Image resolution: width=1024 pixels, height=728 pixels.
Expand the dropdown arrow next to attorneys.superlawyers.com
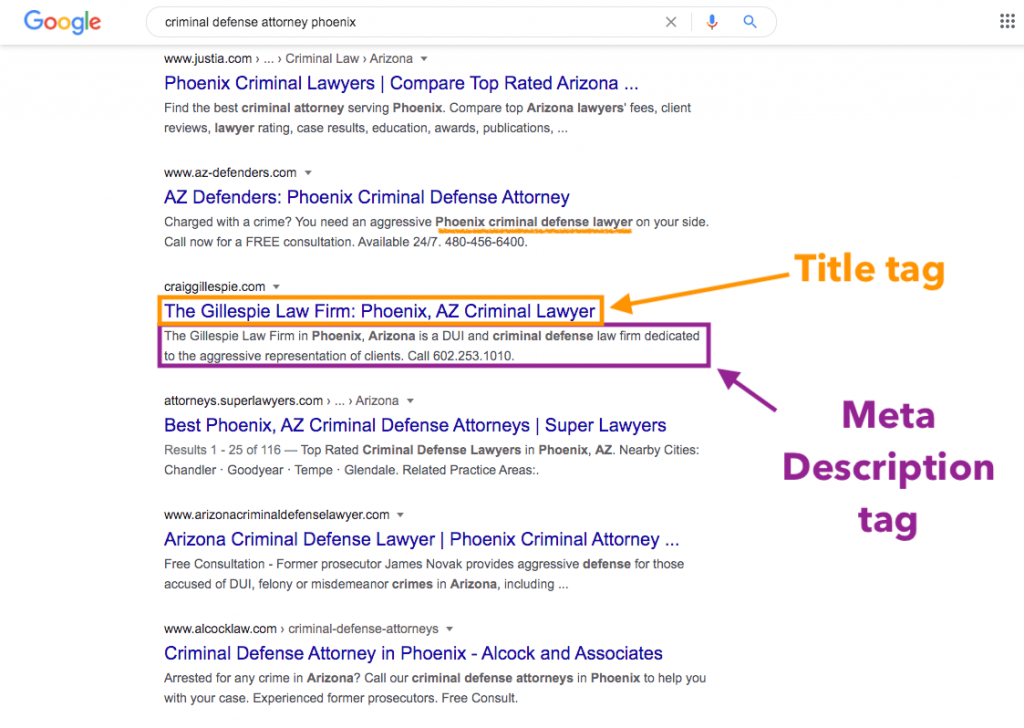point(410,401)
